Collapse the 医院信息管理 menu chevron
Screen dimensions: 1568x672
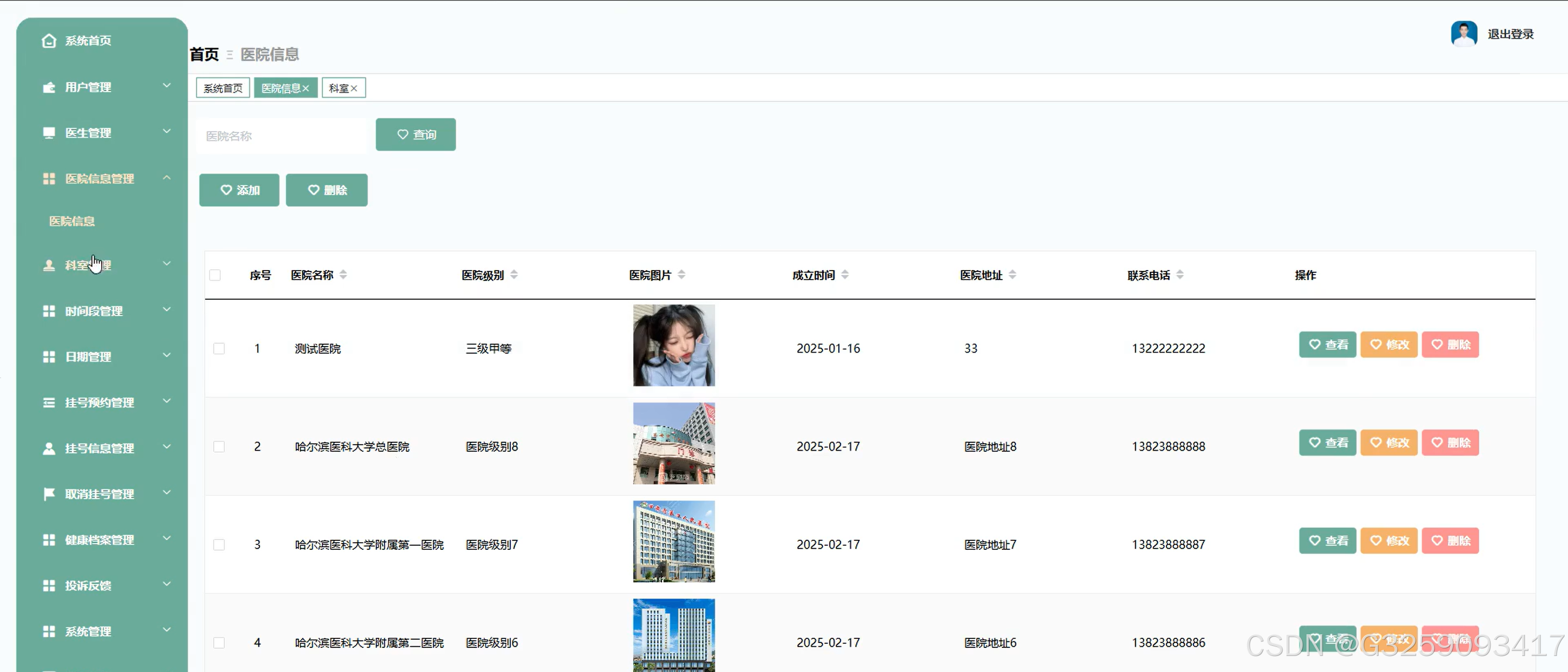point(167,177)
